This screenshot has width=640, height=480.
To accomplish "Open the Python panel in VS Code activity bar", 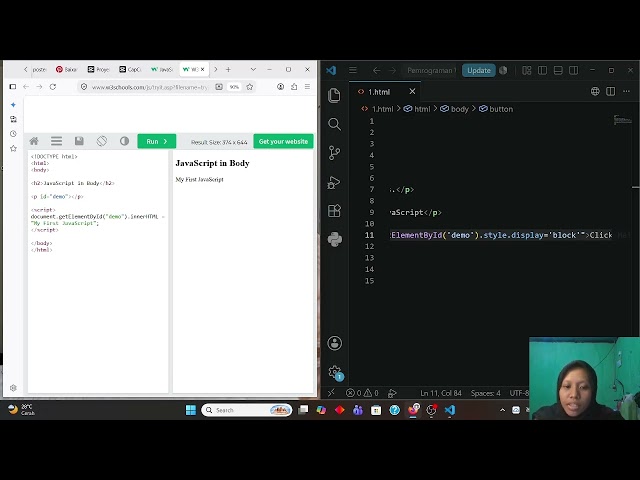I will tap(335, 240).
